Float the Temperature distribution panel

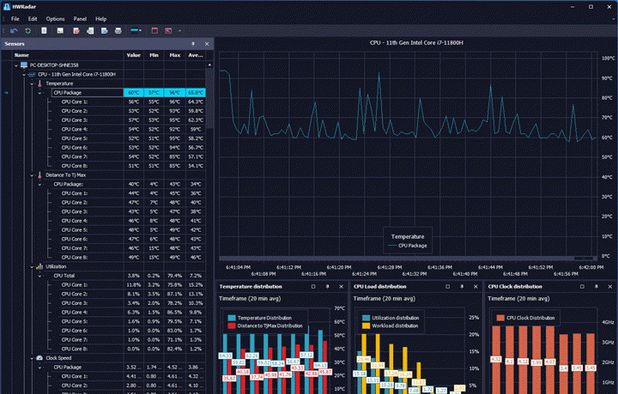tap(313, 286)
